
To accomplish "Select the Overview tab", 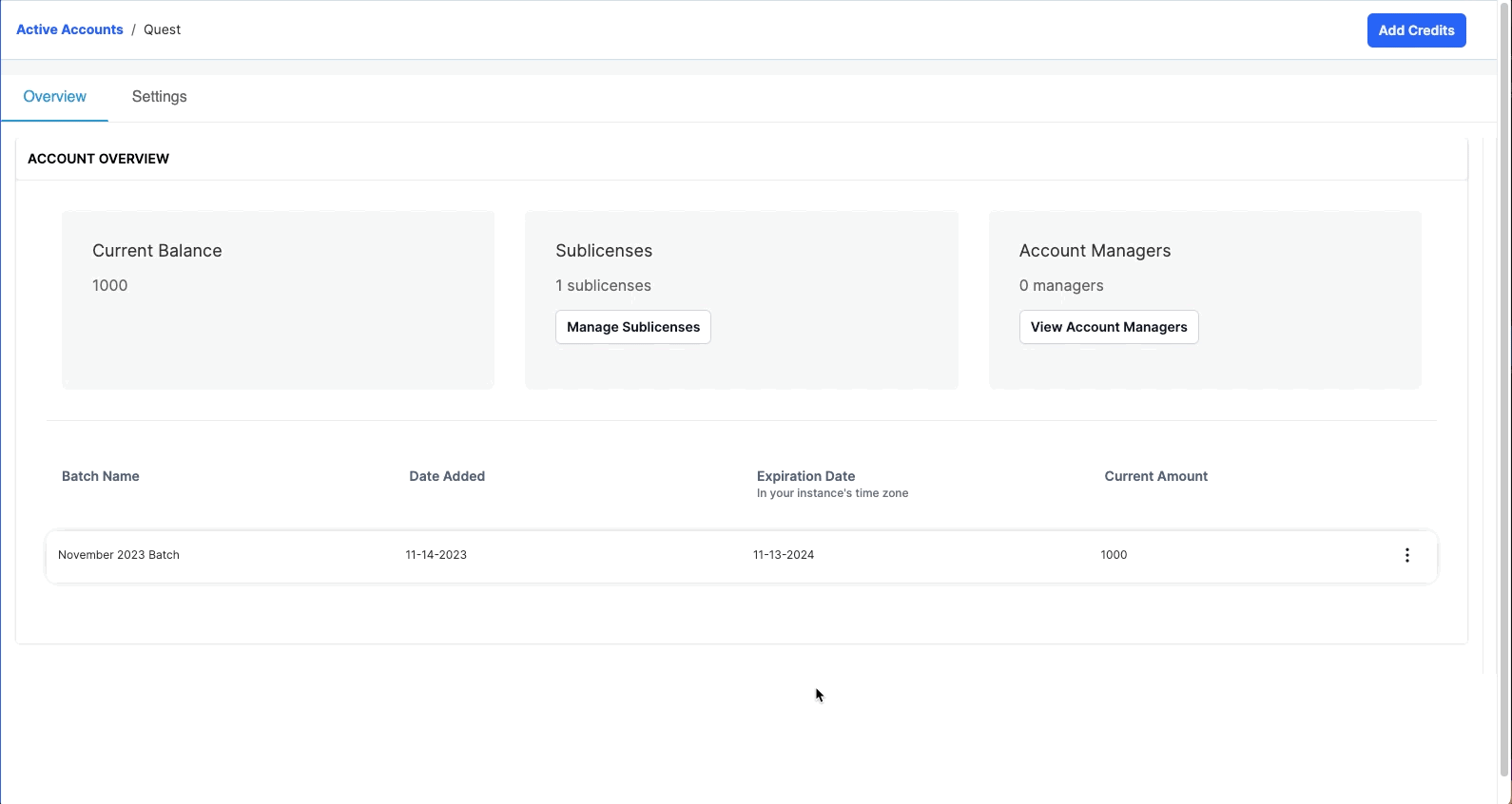I will 55,97.
